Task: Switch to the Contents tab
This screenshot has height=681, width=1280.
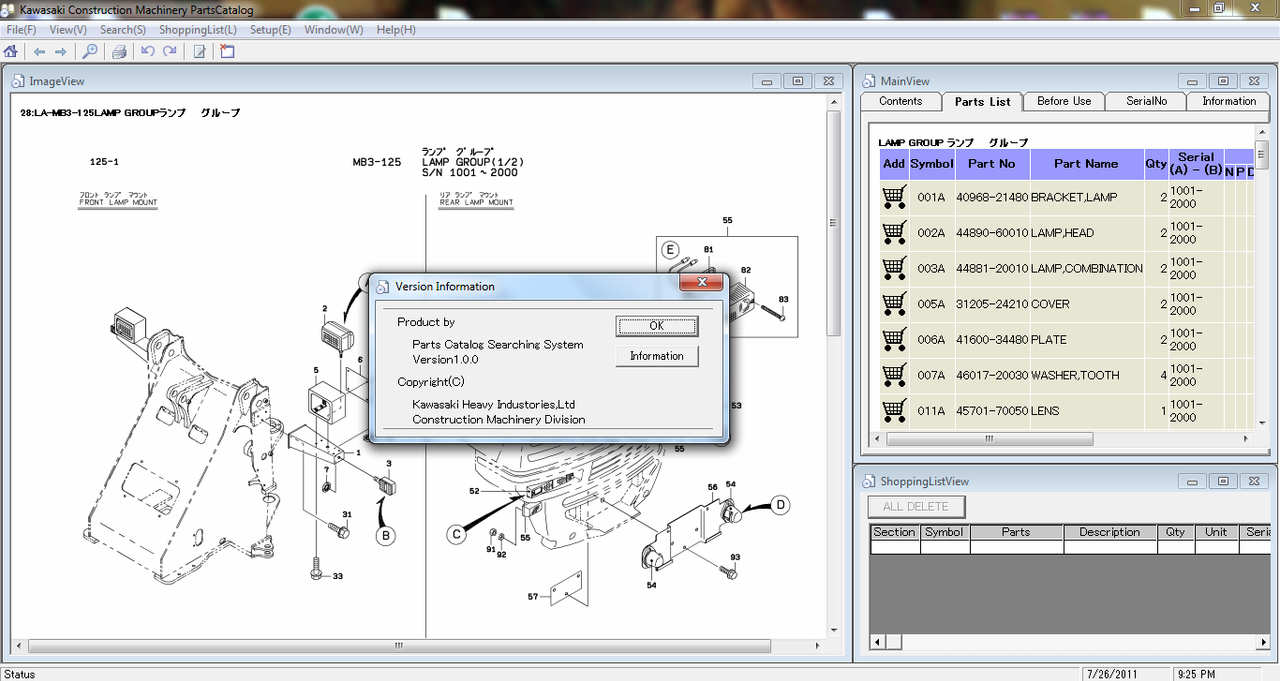Action: 901,101
